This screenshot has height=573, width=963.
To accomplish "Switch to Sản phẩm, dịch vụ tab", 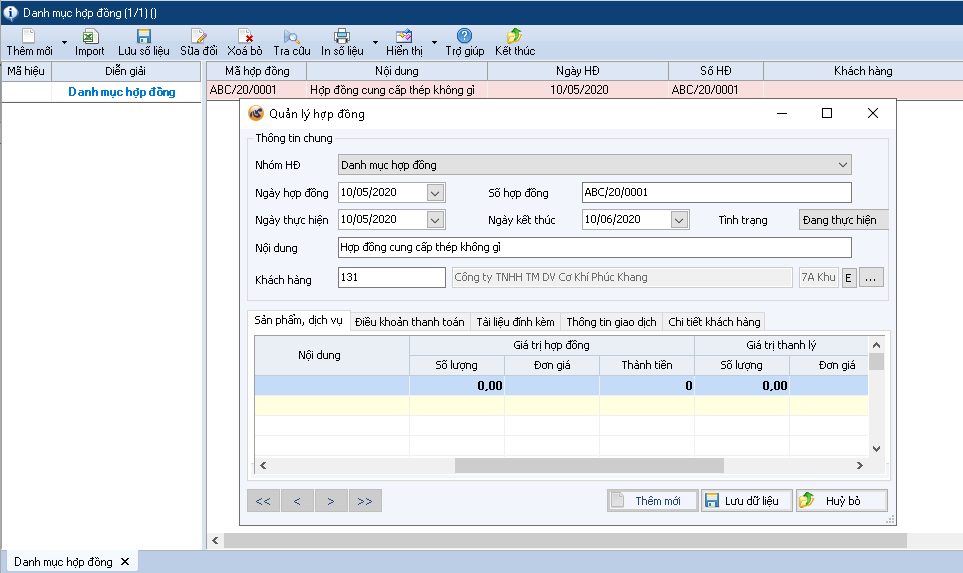I will 298,321.
